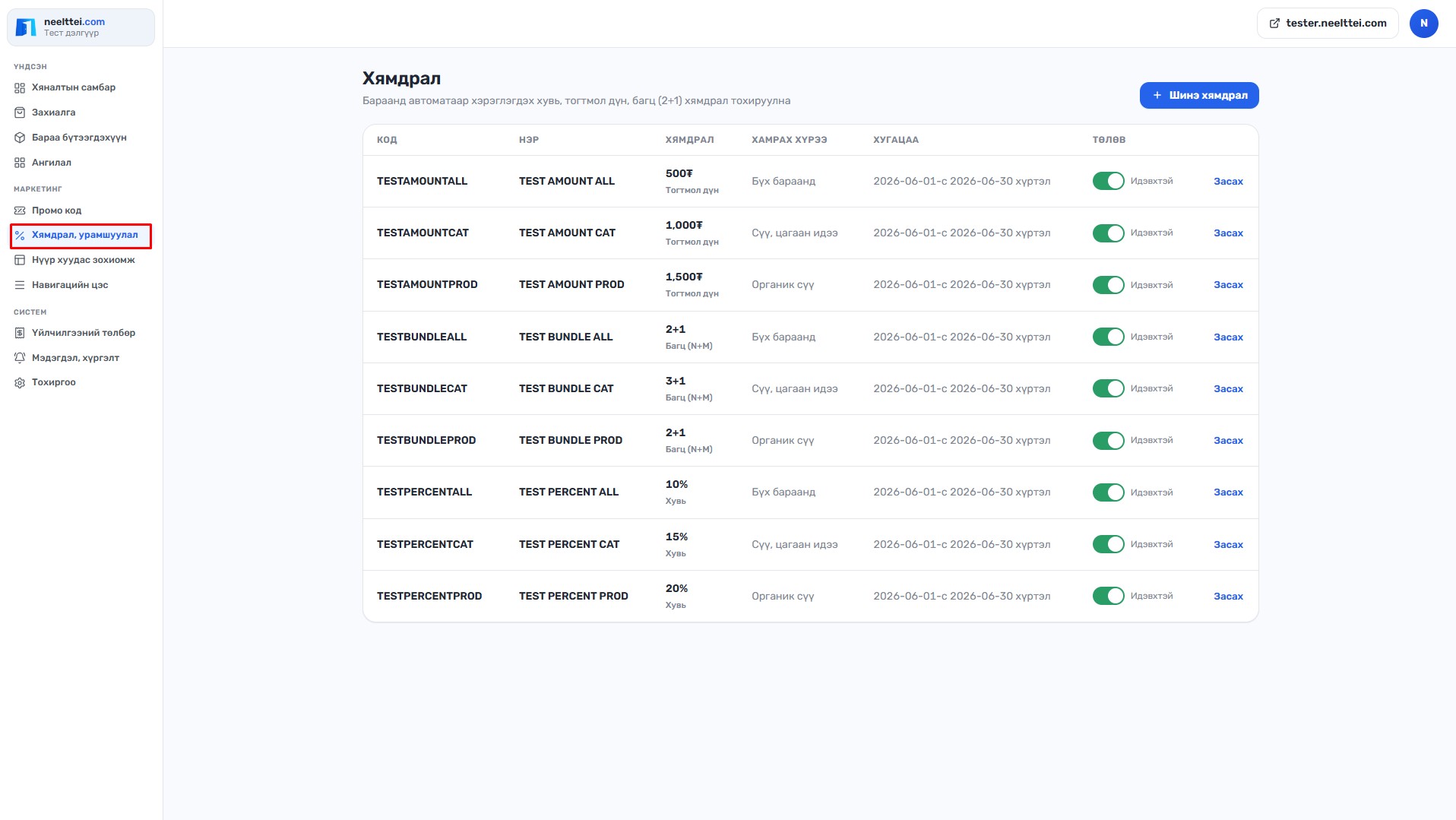Visit tester.neelttei.com storefront
The width and height of the screenshot is (1456, 820).
pyautogui.click(x=1328, y=24)
